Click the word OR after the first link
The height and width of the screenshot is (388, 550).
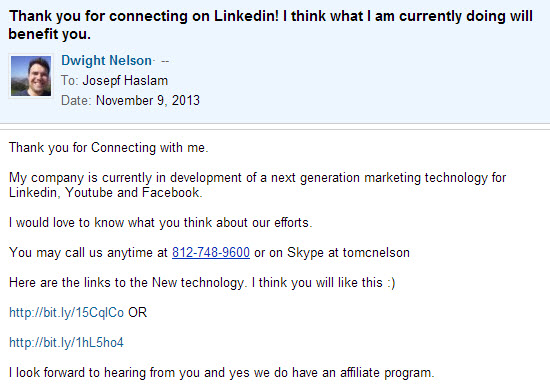click(x=138, y=313)
